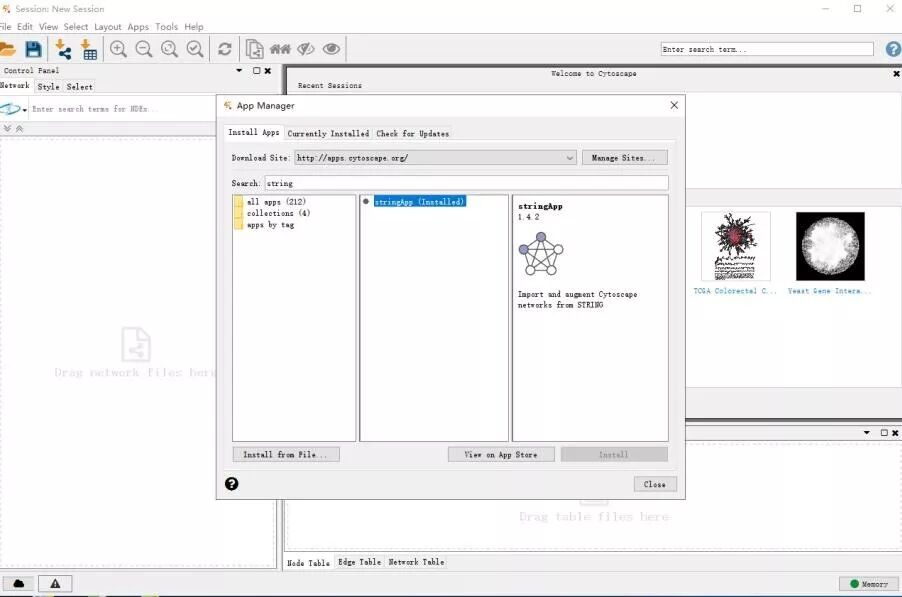Open help question mark in main toolbar
Viewport: 902px width, 597px height.
[893, 49]
